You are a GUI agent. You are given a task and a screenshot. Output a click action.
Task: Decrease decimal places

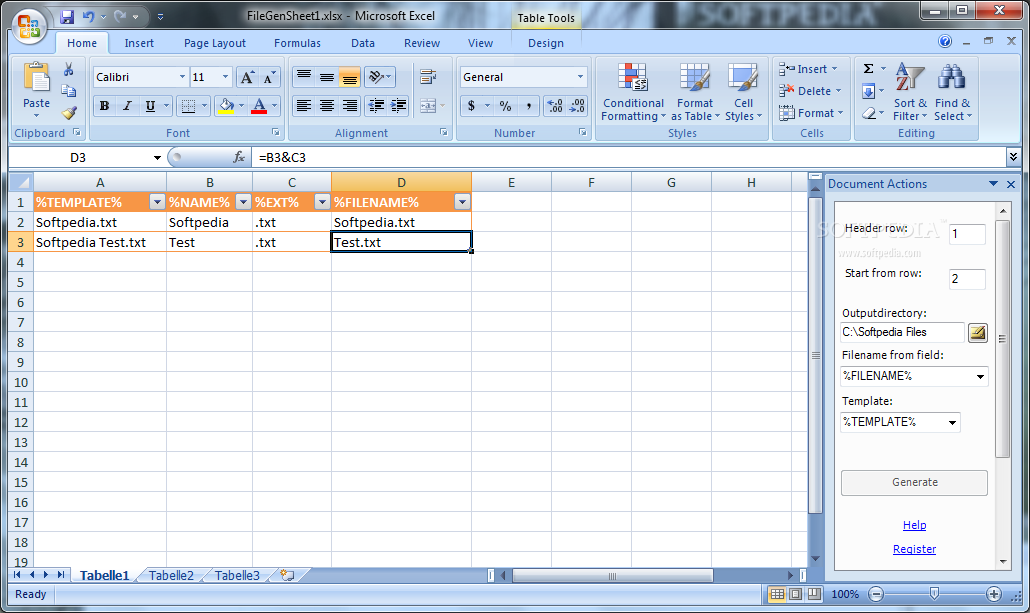tap(577, 106)
